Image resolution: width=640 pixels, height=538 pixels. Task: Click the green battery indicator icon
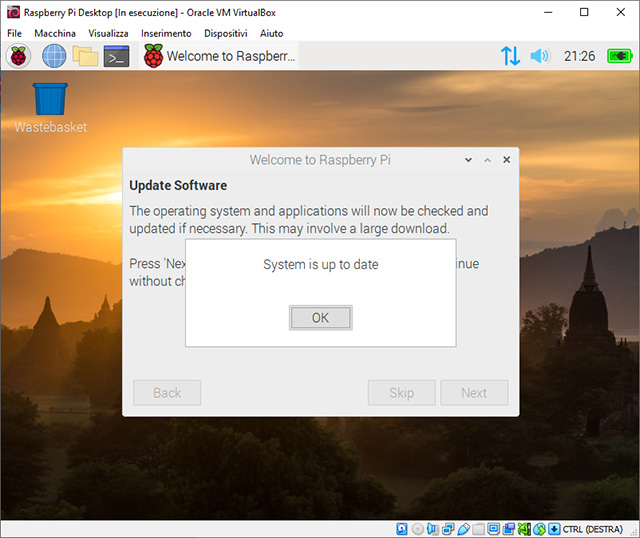click(x=620, y=56)
